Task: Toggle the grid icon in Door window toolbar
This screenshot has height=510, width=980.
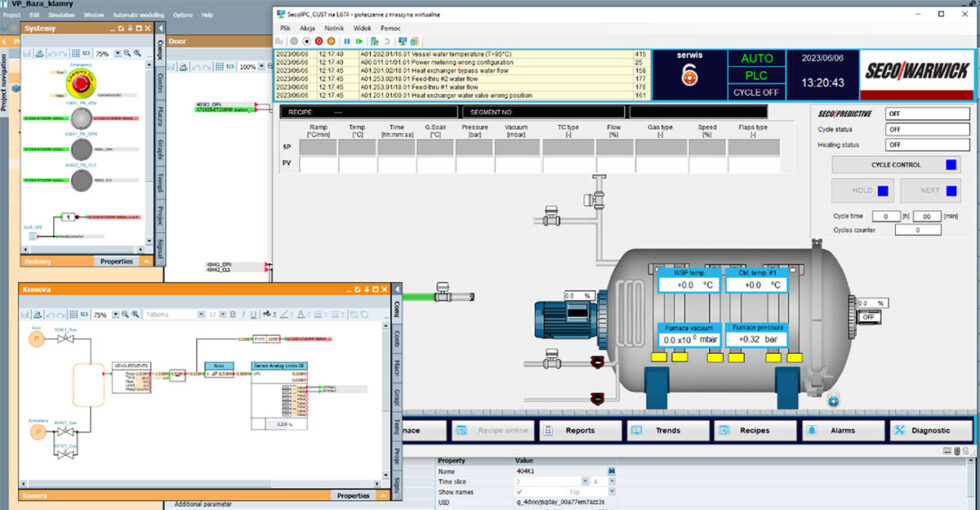Action: tap(219, 66)
